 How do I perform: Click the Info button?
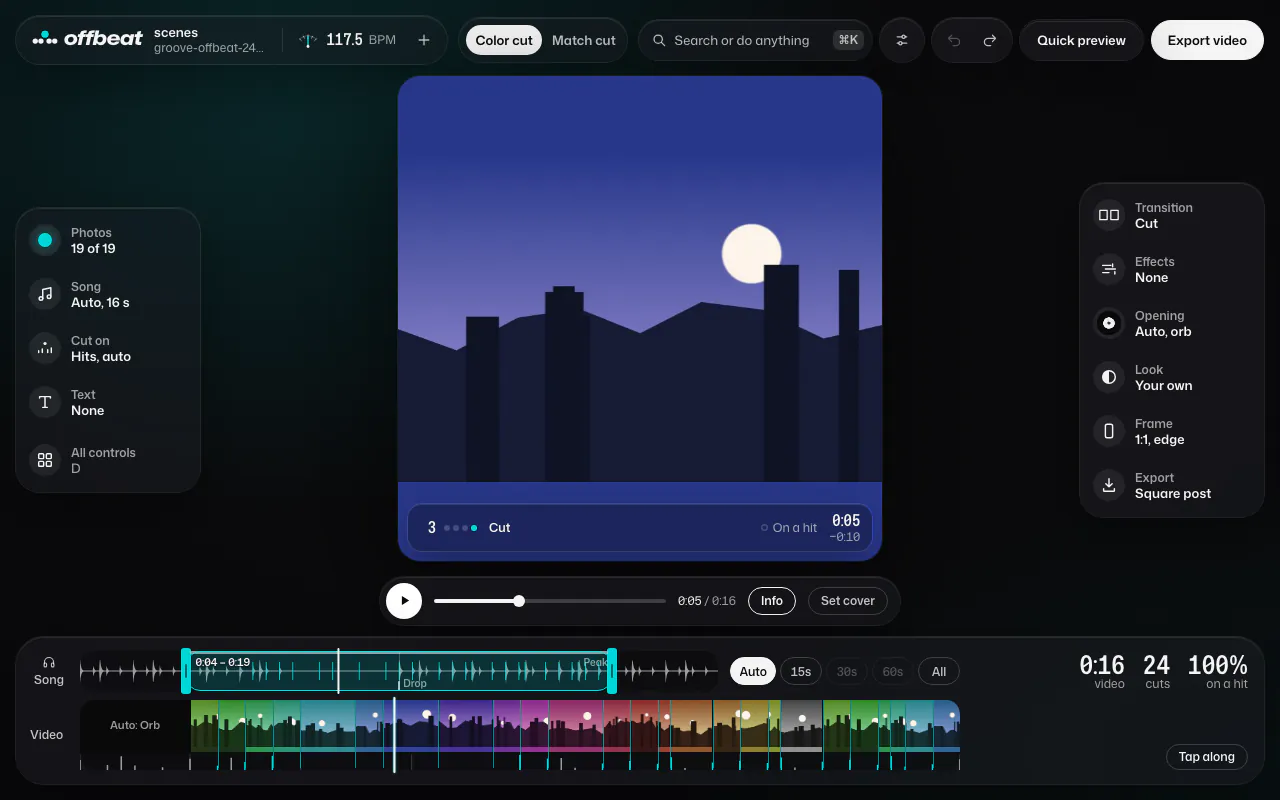point(772,601)
